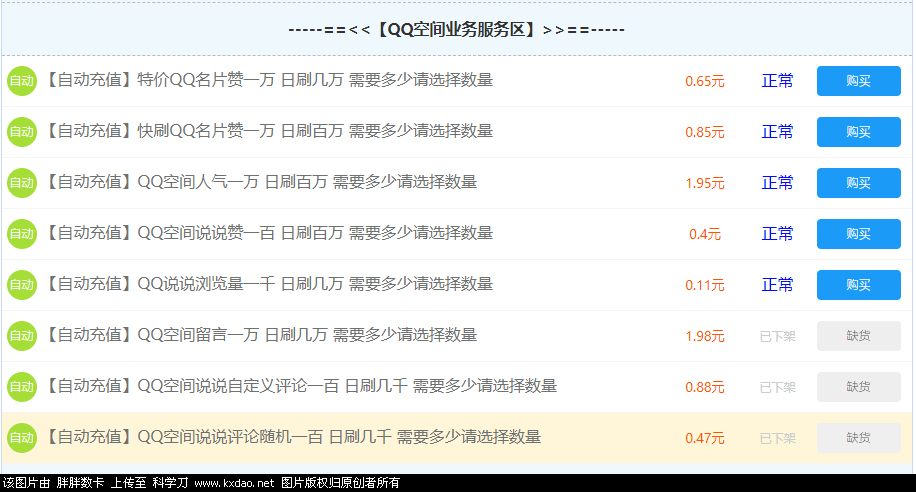Click 正常 status on the 0.11元 row
Screen dimensions: 916x492
778,285
